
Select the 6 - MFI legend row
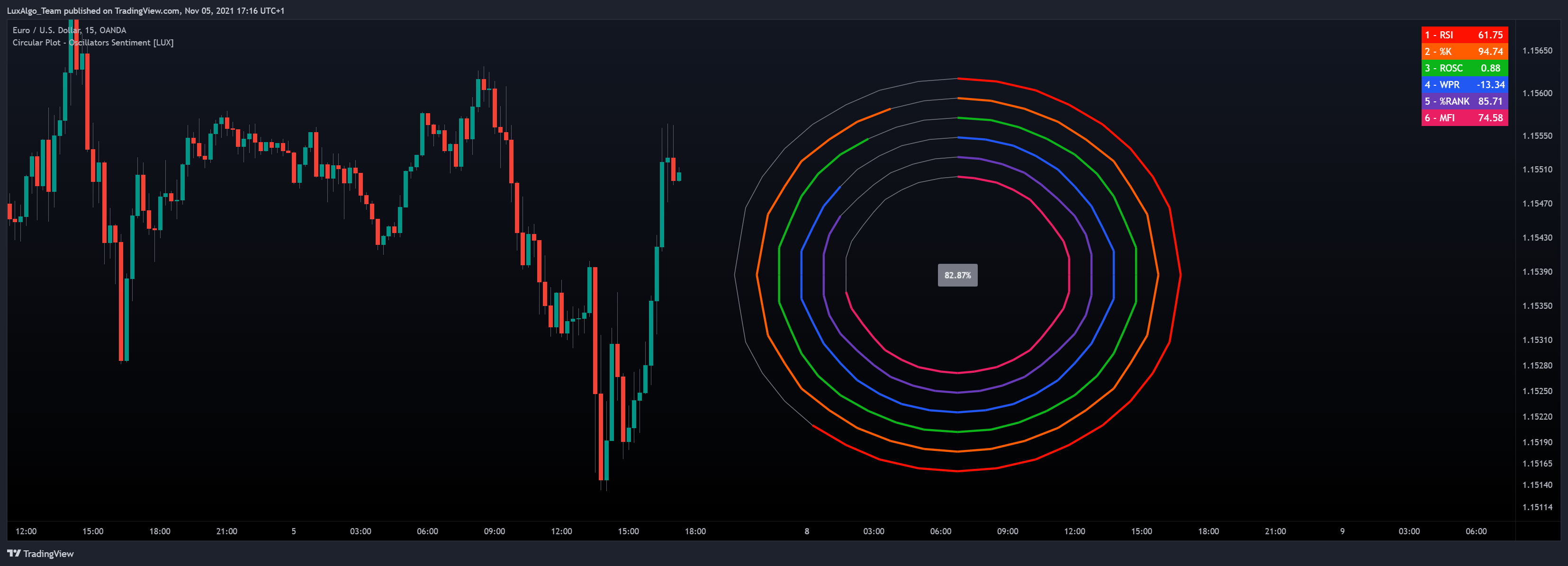tap(1464, 117)
